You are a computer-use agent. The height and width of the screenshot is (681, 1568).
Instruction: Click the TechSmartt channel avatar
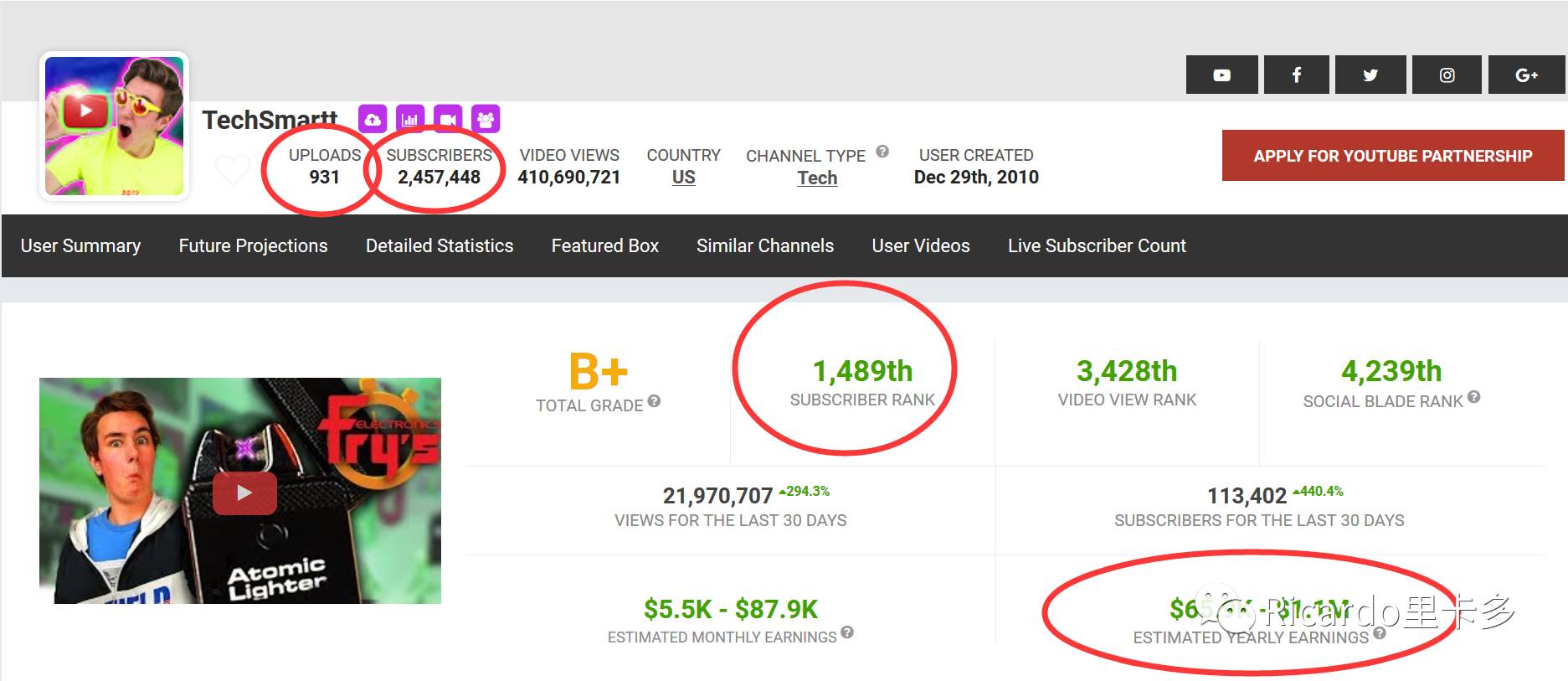(x=114, y=126)
